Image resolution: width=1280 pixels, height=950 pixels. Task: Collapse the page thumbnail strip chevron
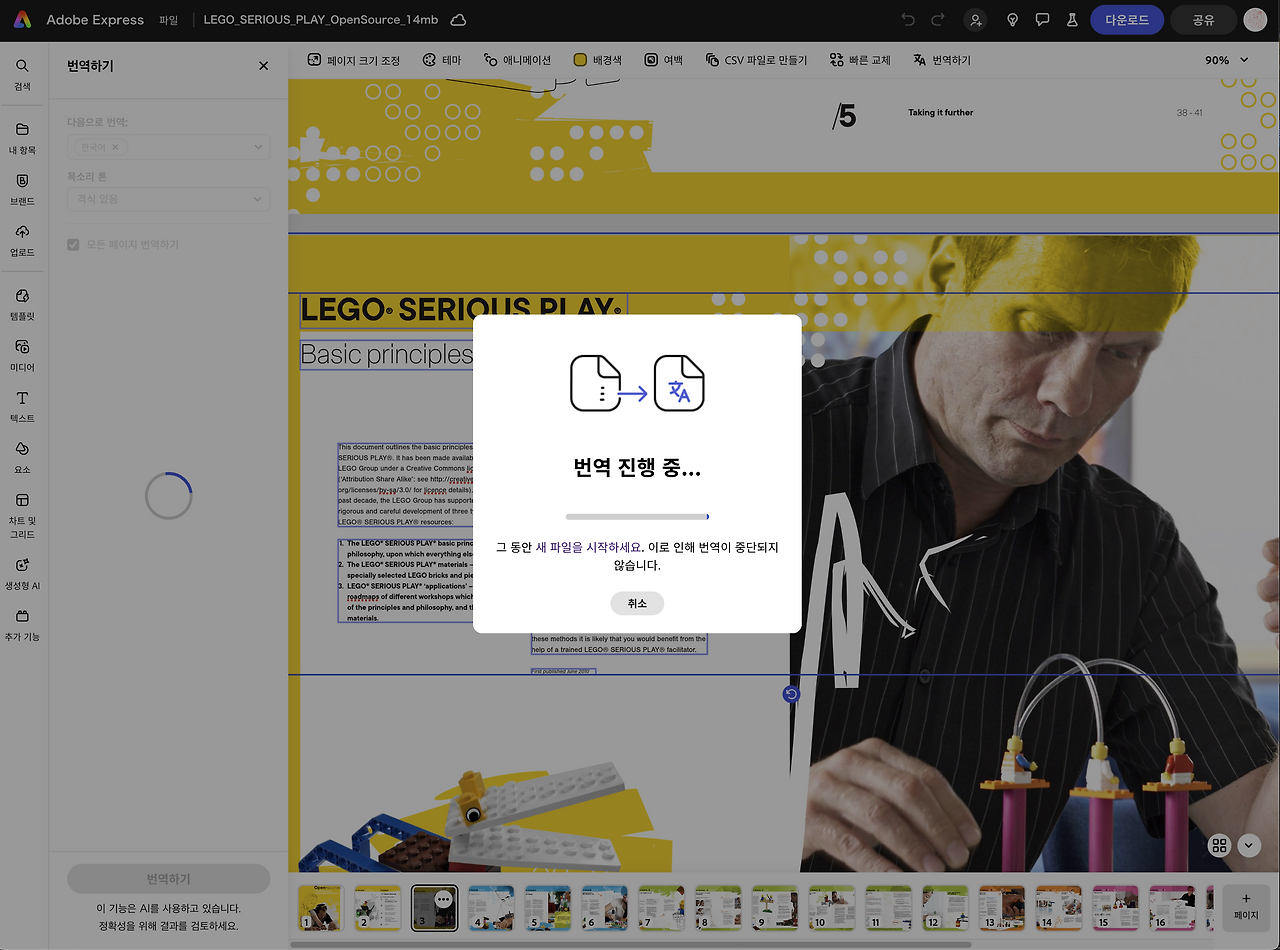click(1249, 846)
